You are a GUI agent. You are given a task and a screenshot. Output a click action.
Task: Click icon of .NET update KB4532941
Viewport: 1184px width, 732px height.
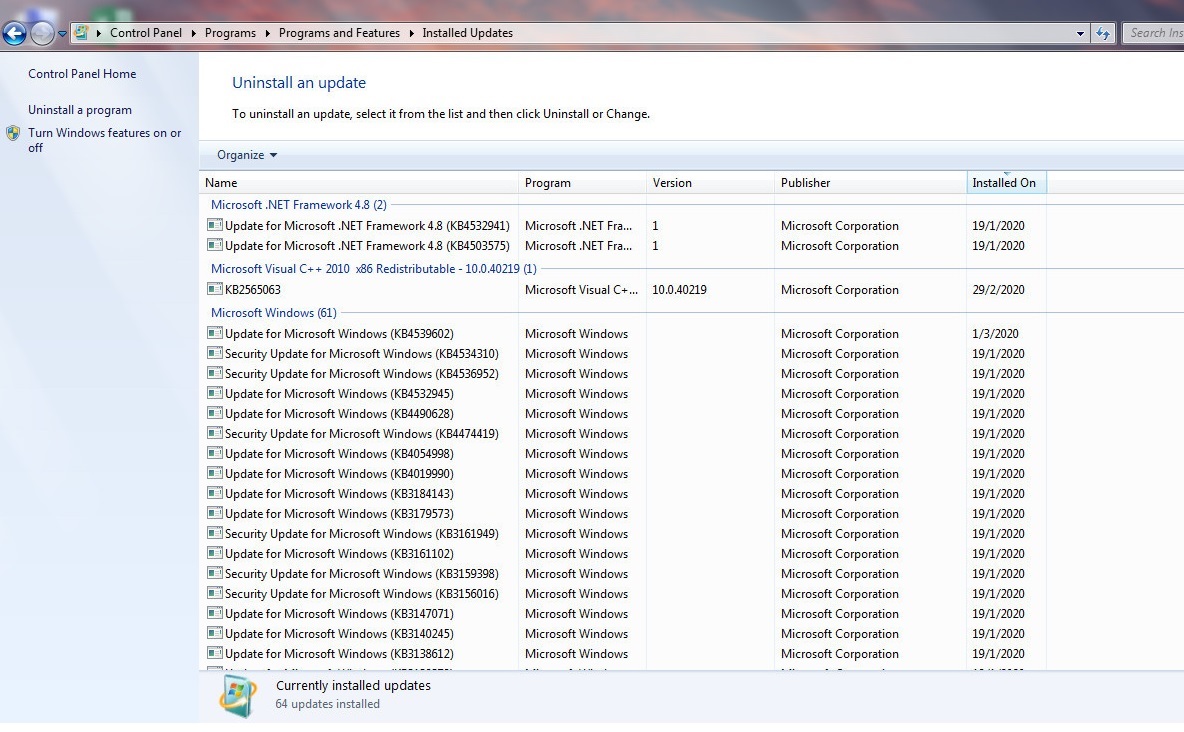coord(214,225)
